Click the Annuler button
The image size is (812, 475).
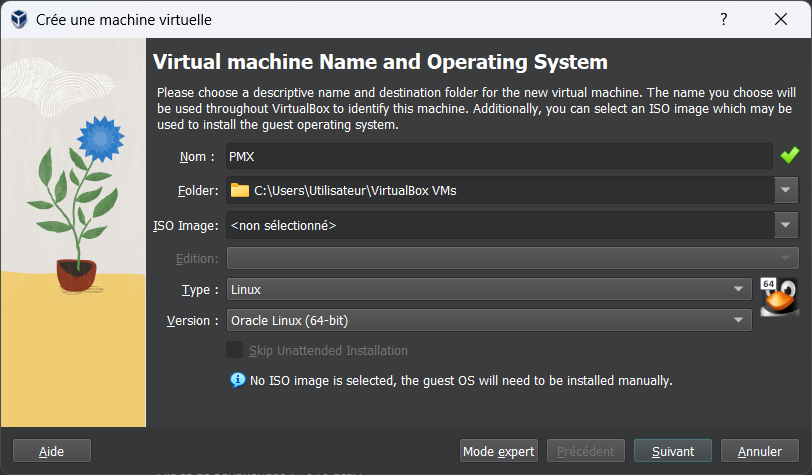pos(760,451)
